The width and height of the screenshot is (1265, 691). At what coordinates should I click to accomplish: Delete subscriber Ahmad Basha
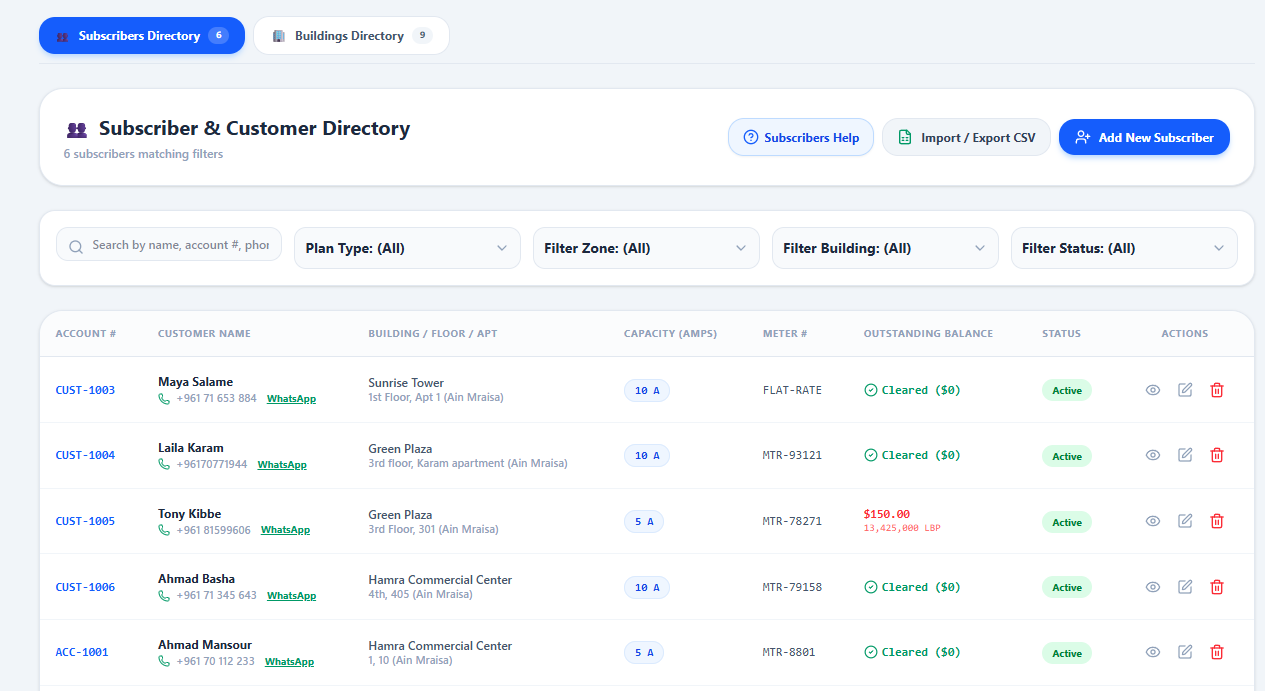1217,587
